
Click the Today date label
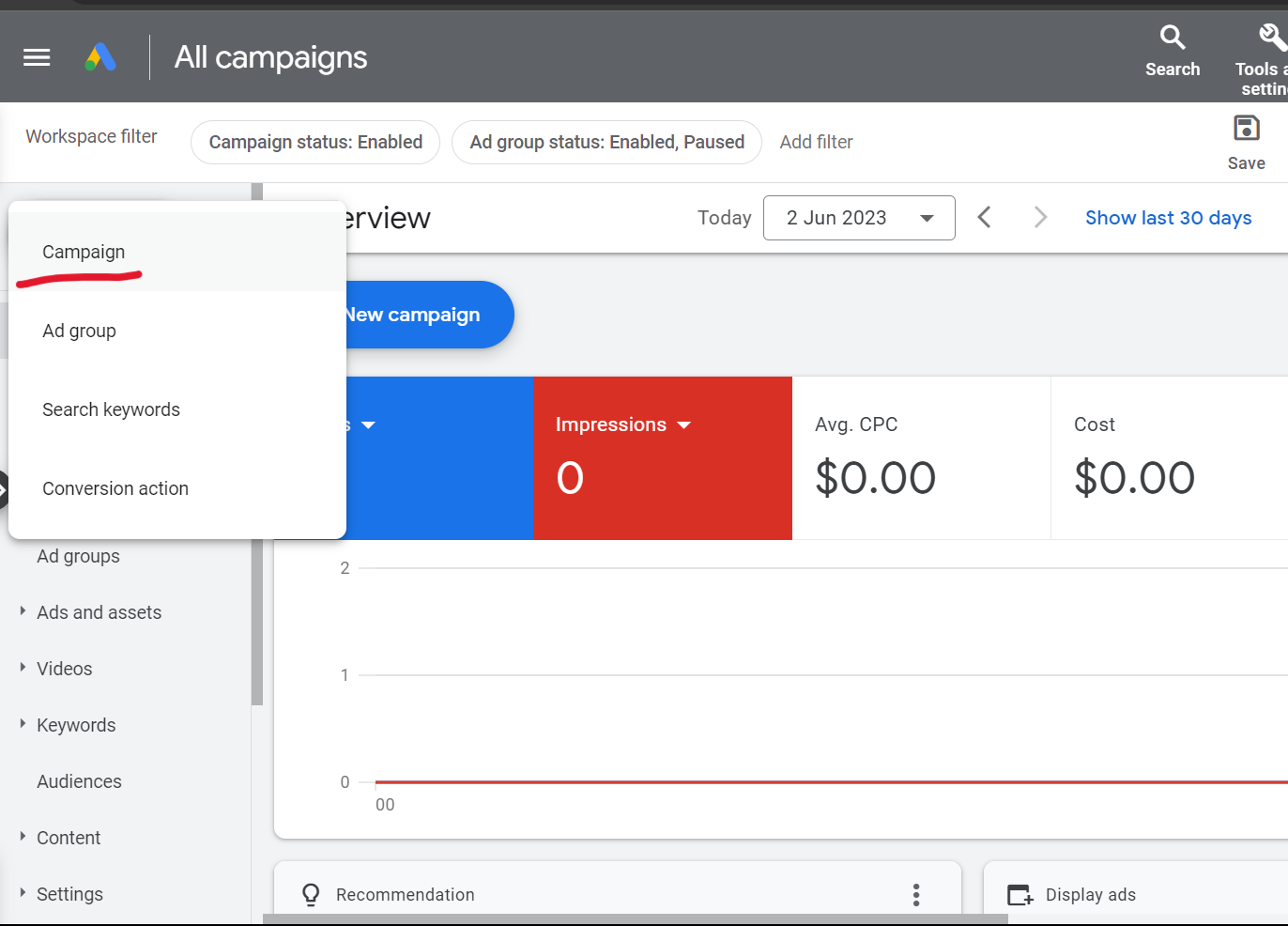[x=724, y=218]
